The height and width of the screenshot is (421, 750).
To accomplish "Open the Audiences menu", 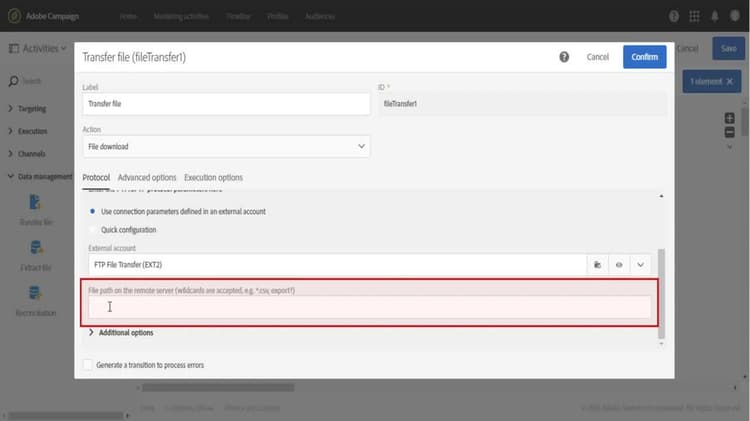I will tap(320, 16).
